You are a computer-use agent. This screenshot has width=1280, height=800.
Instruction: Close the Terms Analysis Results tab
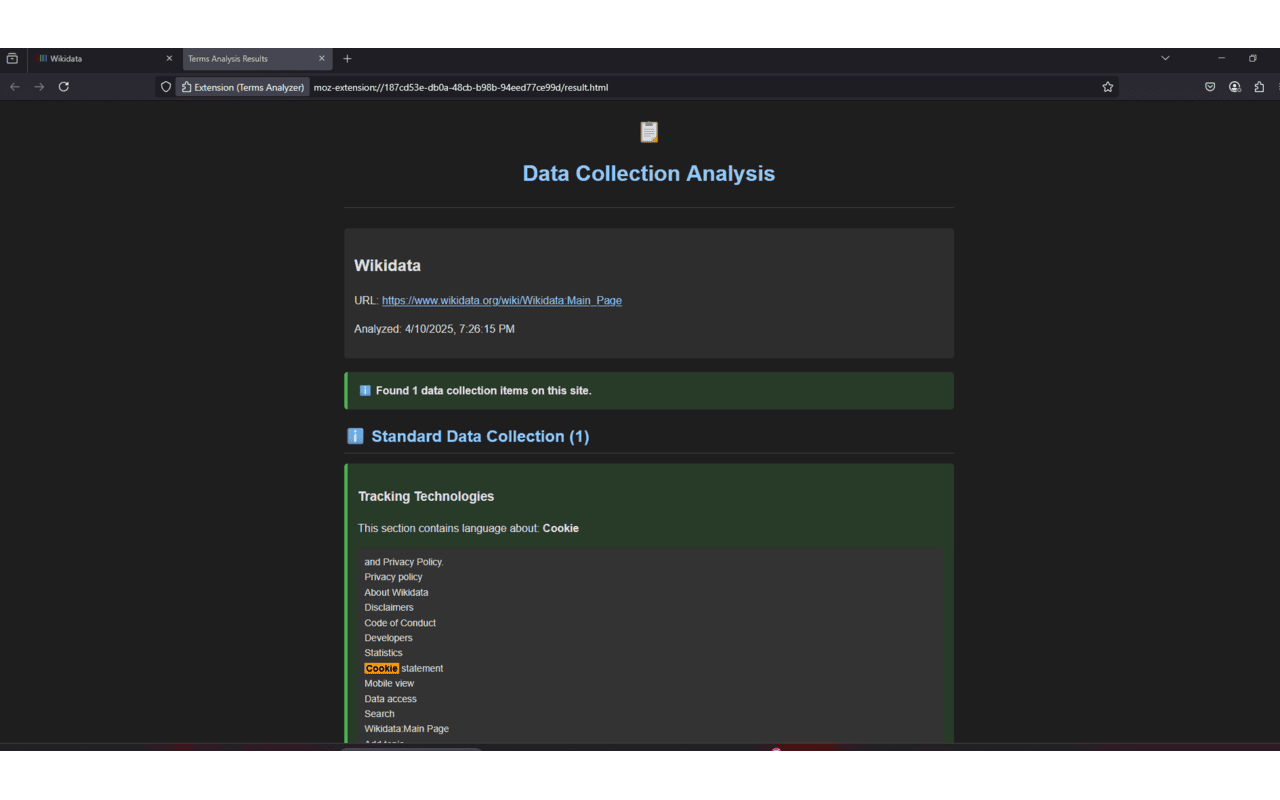coord(322,59)
